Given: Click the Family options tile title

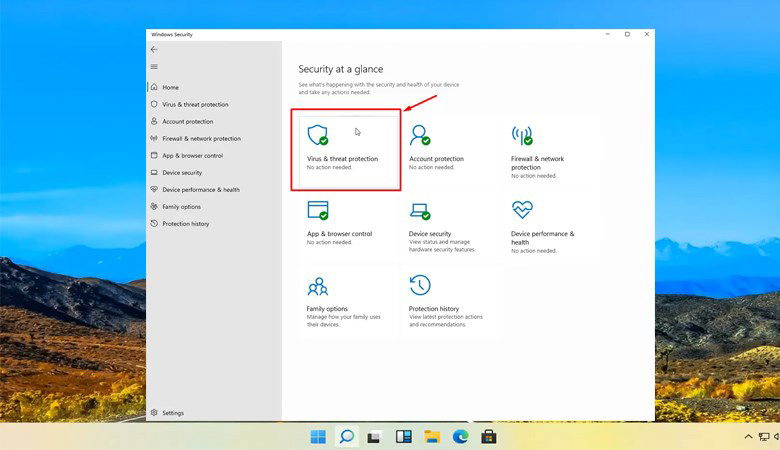Looking at the screenshot, I should tap(327, 309).
